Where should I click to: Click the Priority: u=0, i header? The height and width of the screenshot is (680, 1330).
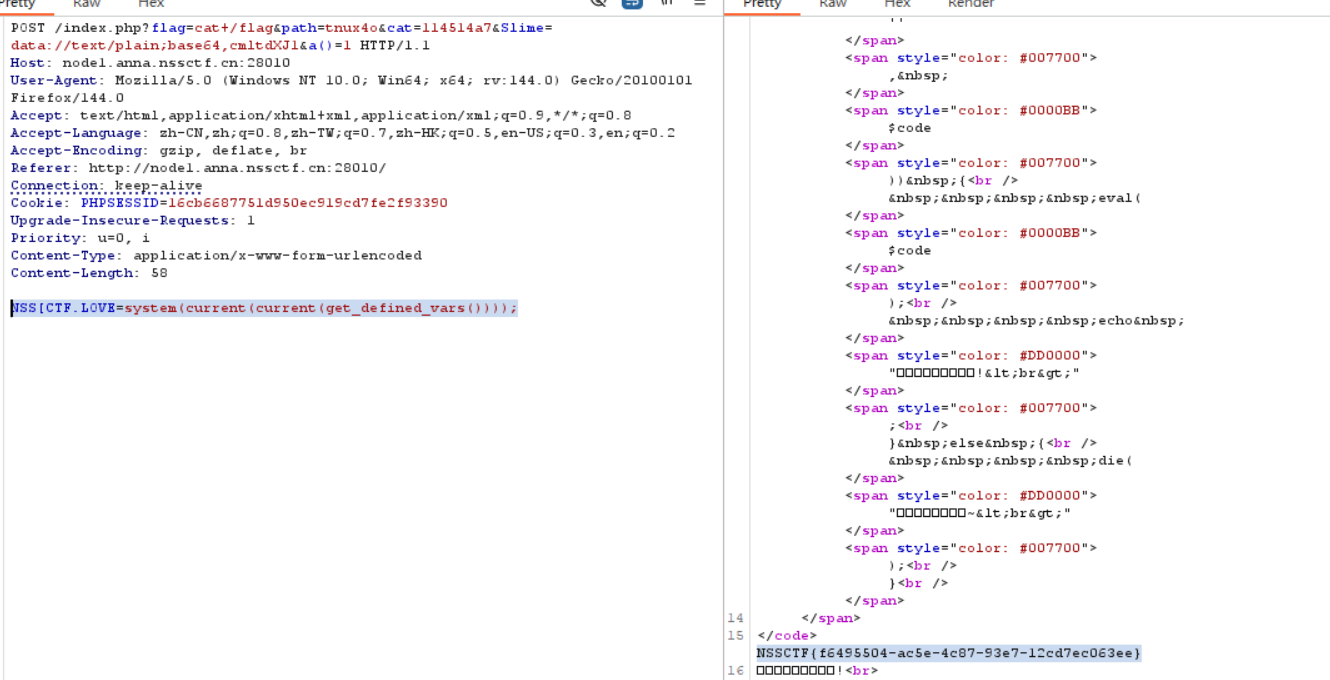(80, 238)
